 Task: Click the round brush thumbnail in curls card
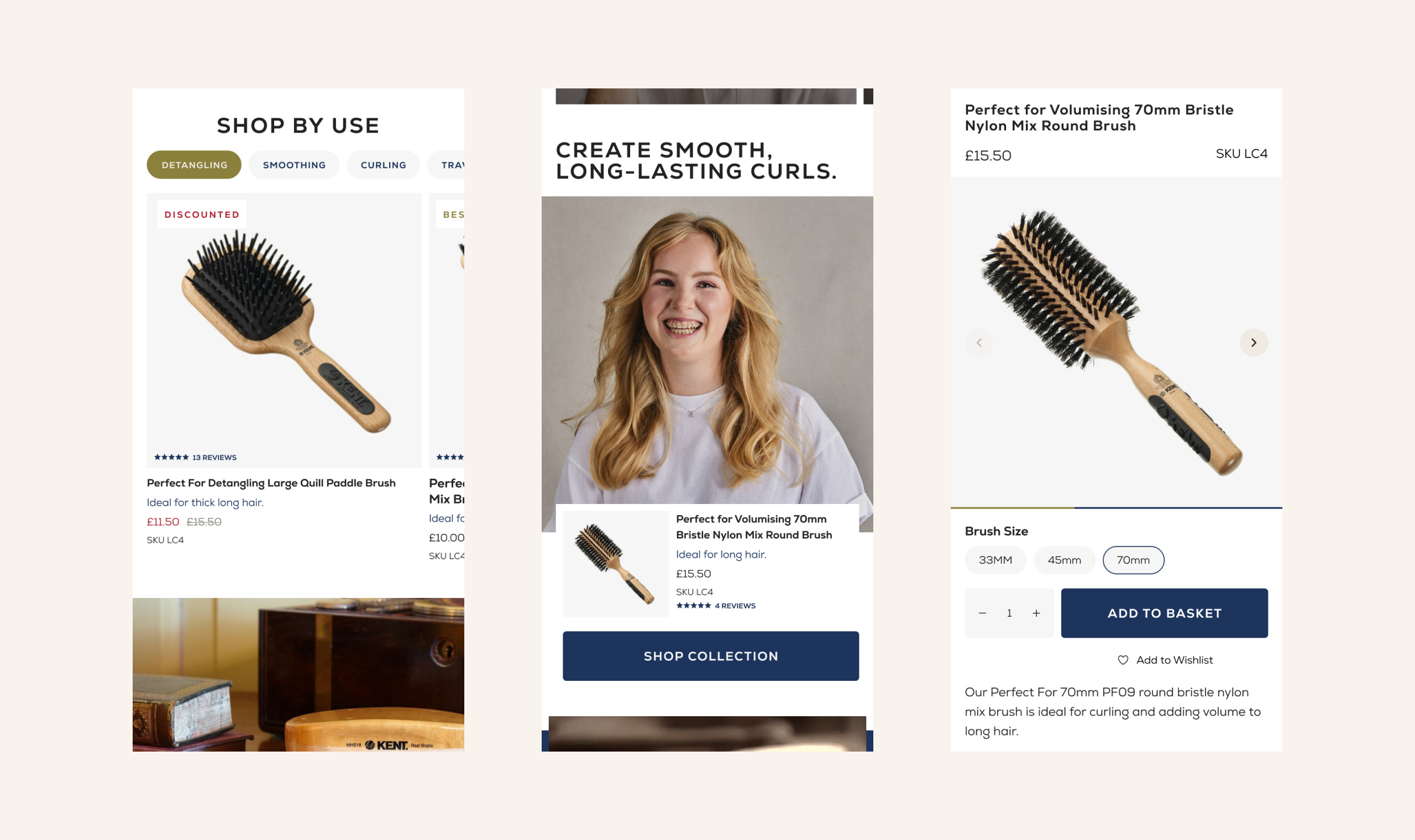coord(615,564)
